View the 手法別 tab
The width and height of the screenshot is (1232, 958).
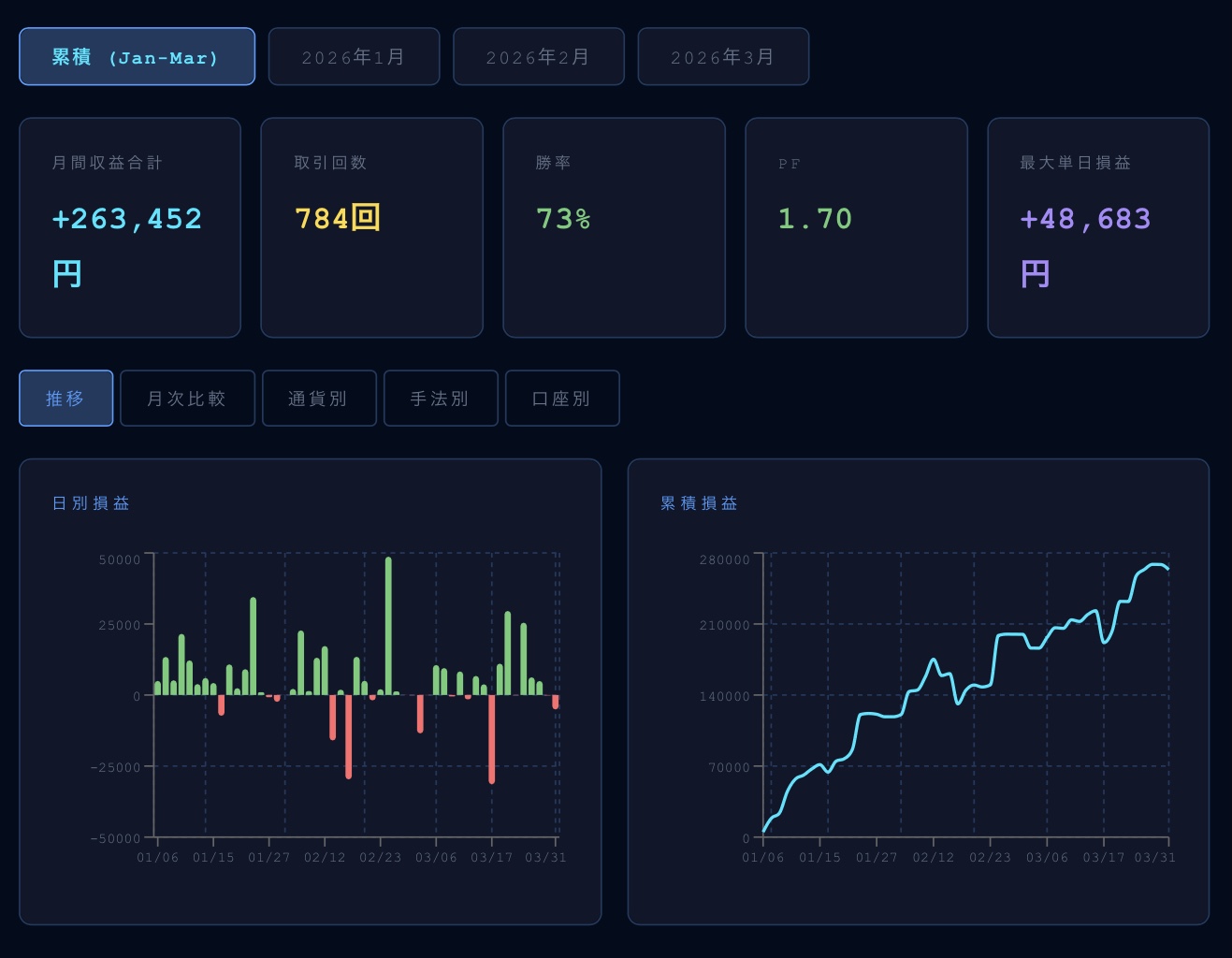pos(441,399)
